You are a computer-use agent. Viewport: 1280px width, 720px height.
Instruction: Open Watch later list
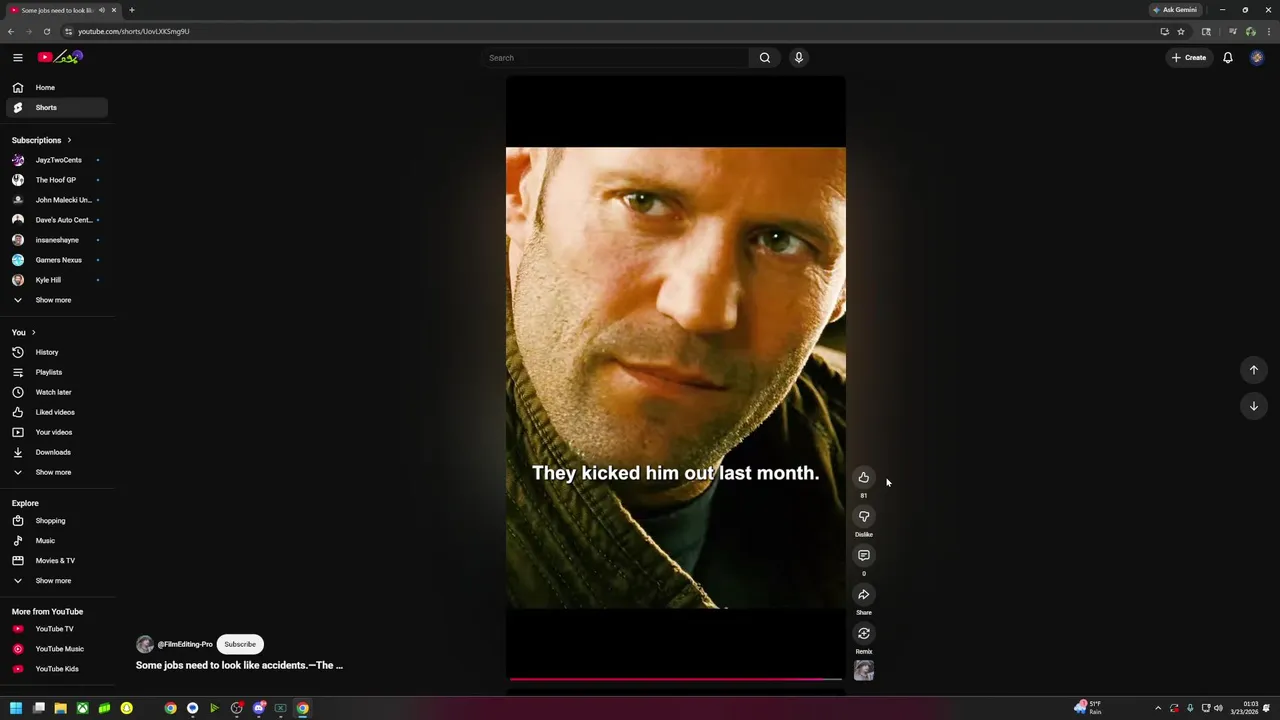coord(57,392)
